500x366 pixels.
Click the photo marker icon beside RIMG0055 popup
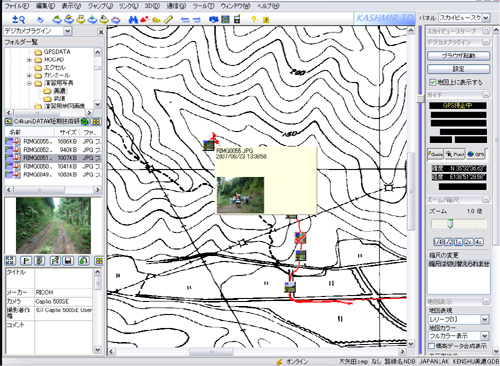click(209, 145)
